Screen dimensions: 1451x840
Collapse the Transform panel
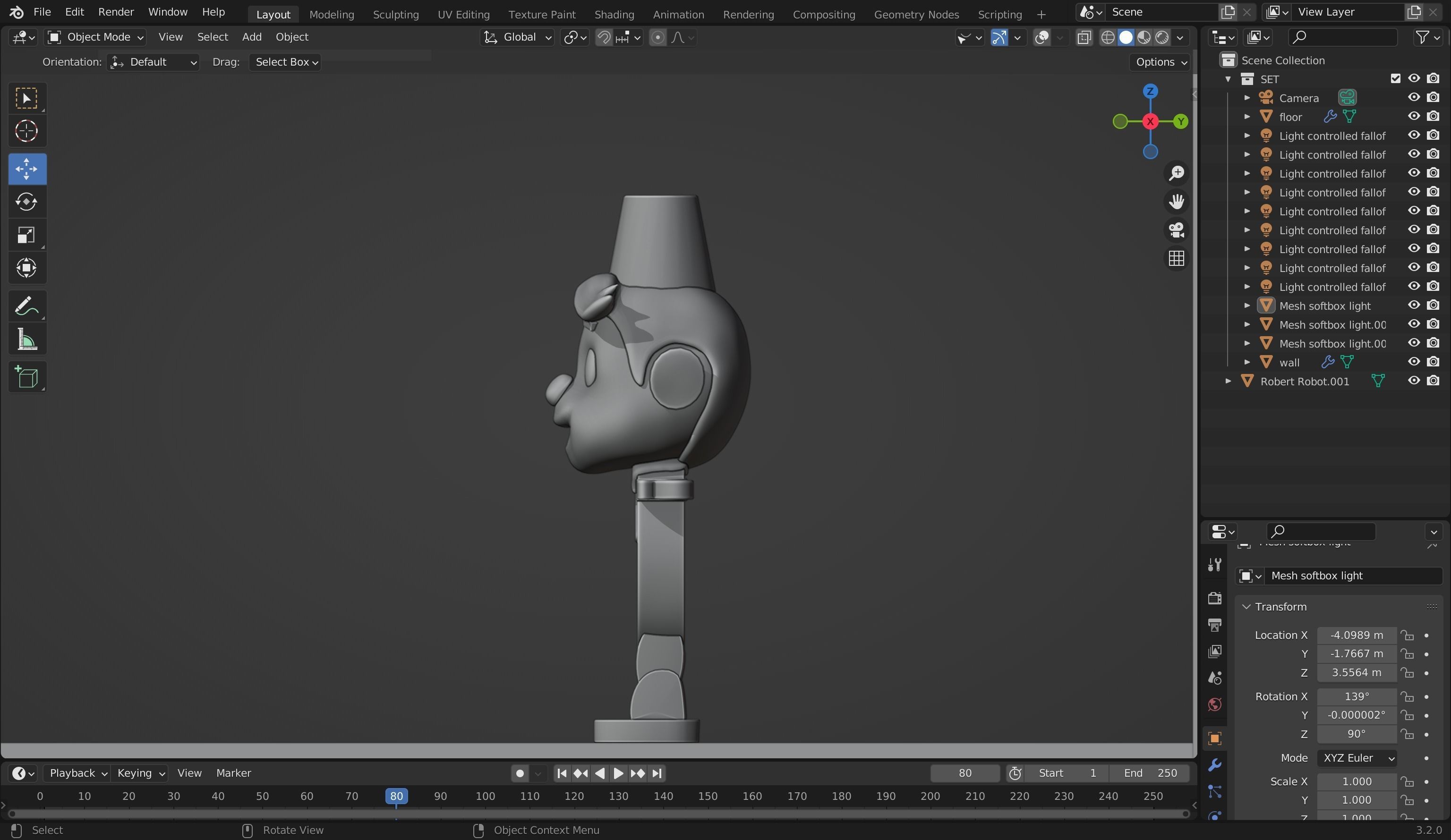point(1246,607)
